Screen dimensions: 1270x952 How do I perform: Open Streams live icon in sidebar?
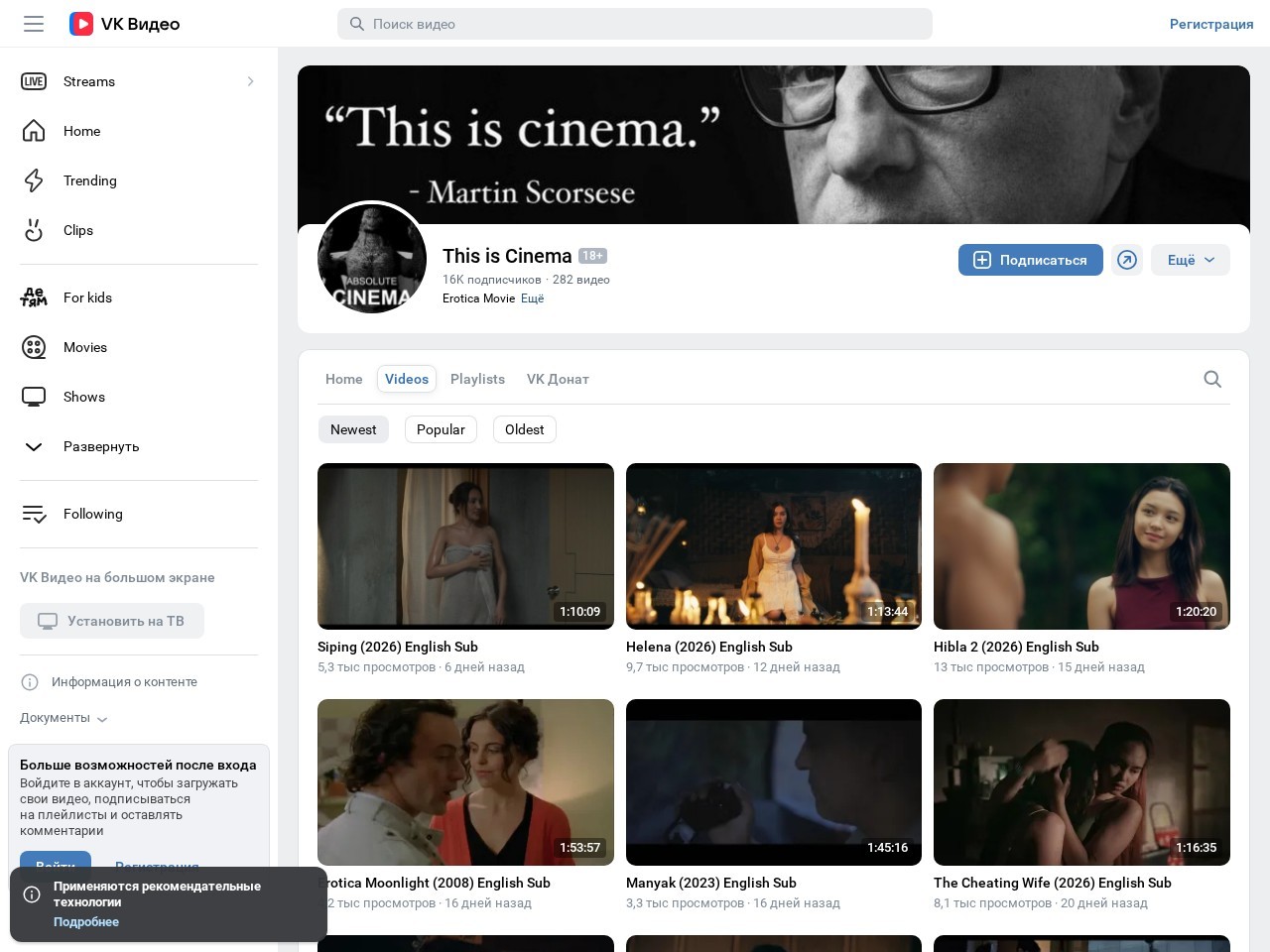tap(34, 81)
